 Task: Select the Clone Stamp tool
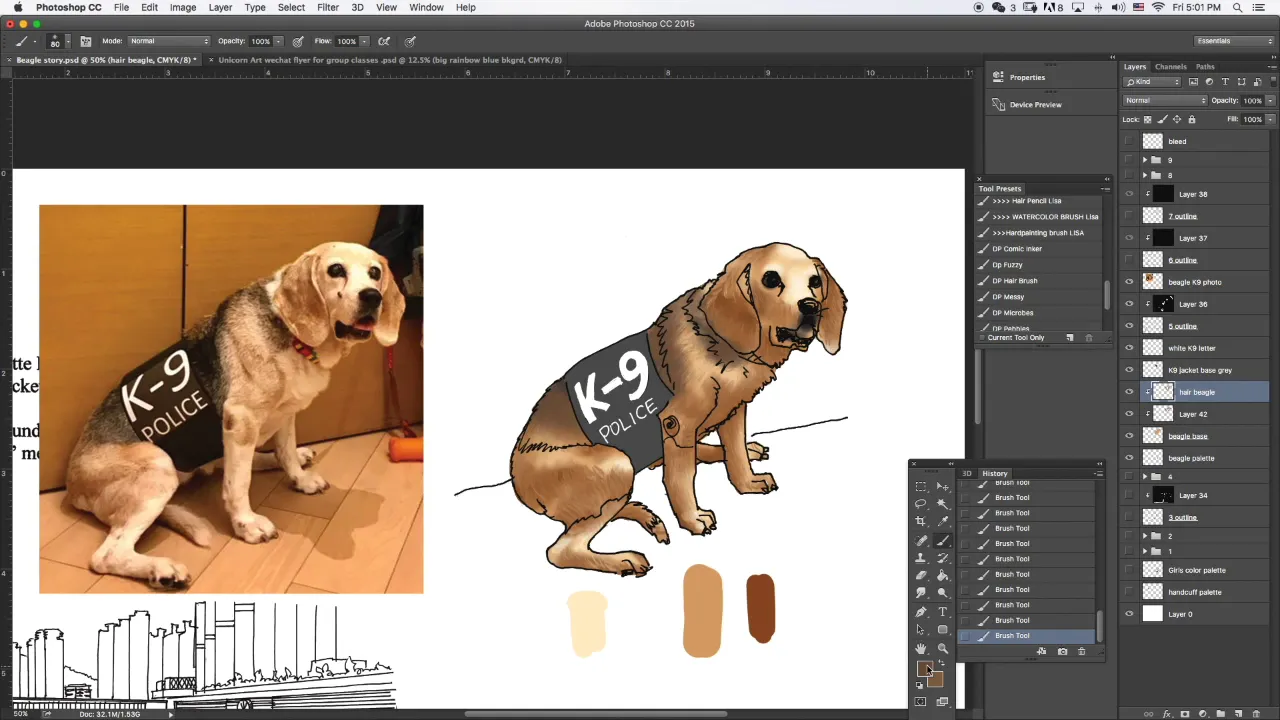coord(921,558)
